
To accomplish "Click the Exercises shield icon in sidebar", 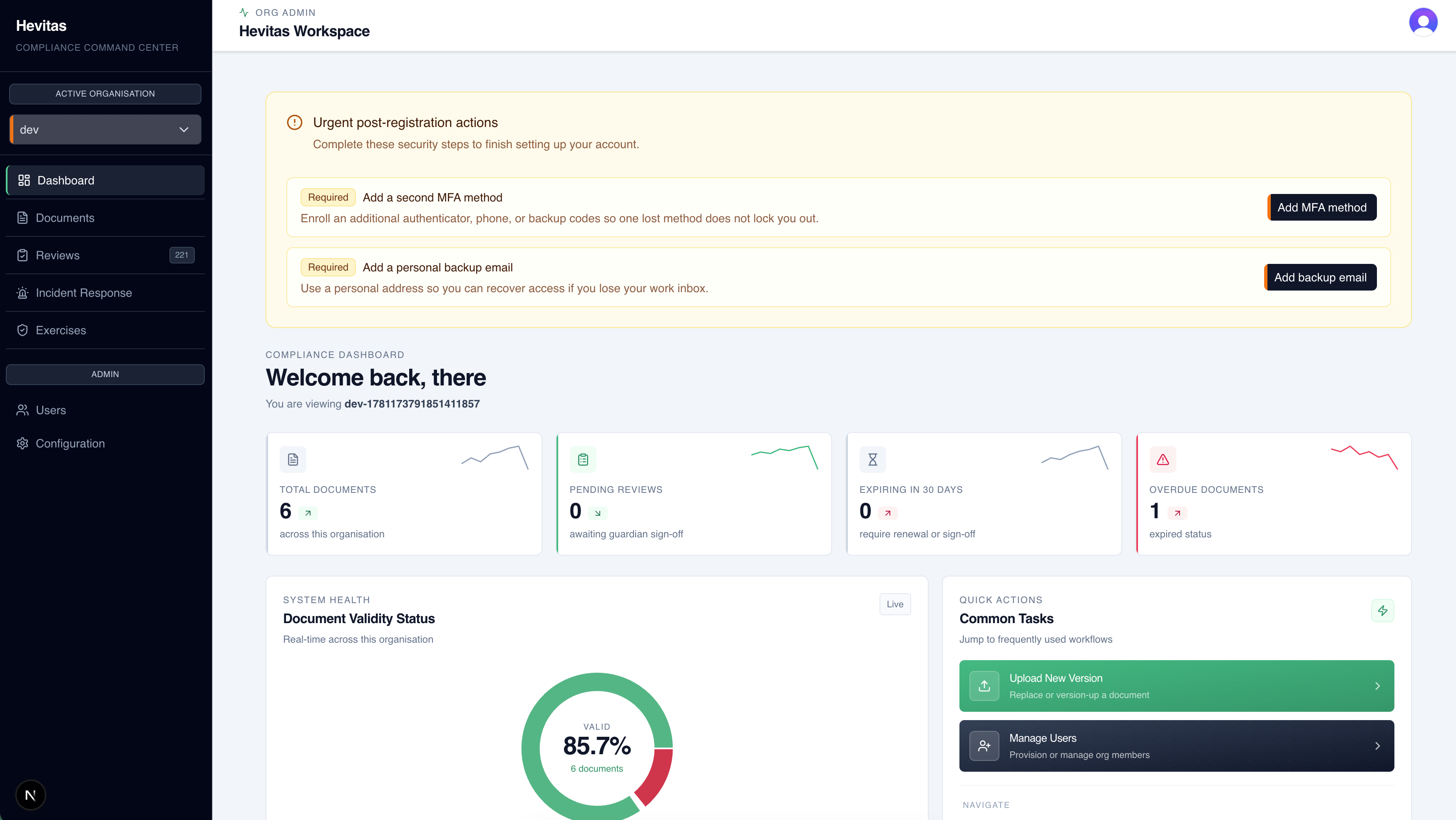I will click(x=22, y=330).
